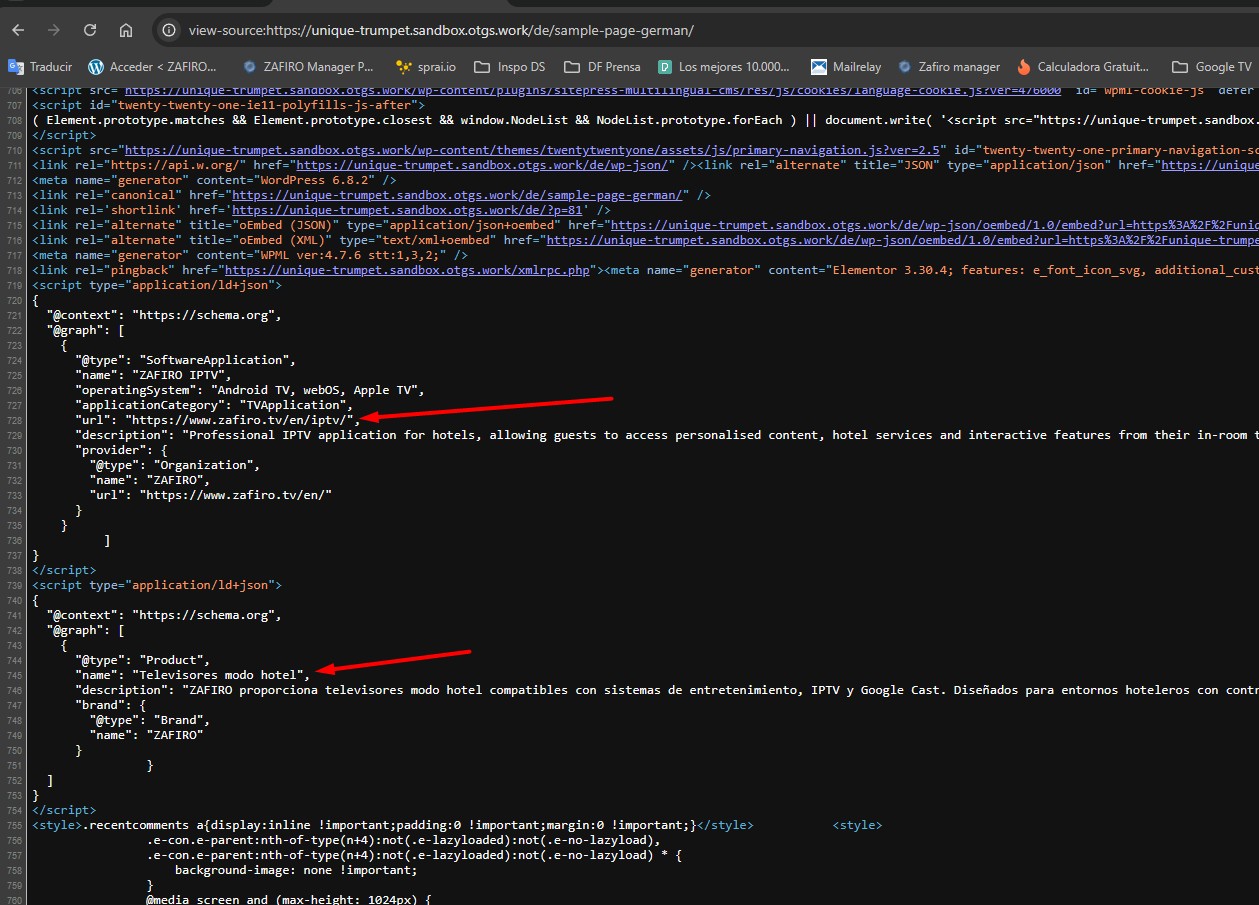Show site information icon in address bar
The image size is (1259, 905).
coord(169,30)
